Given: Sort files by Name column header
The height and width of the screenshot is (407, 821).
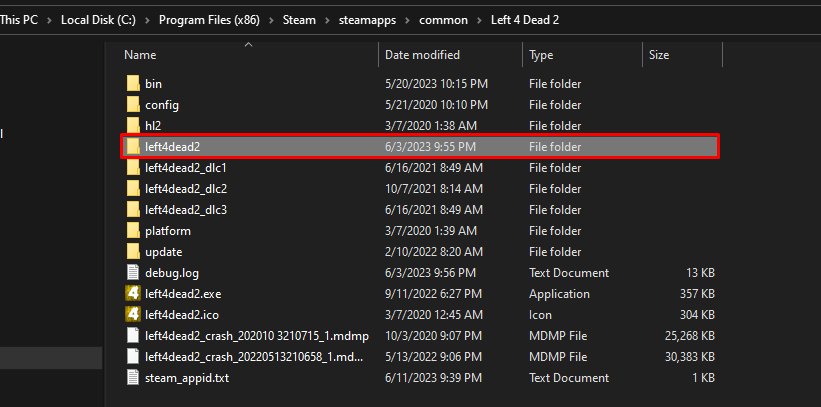Looking at the screenshot, I should pos(141,55).
